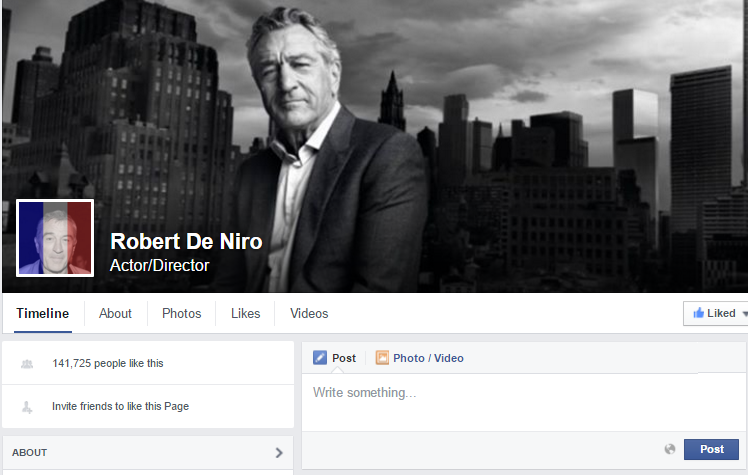Open the Photos tab
Image resolution: width=748 pixels, height=475 pixels.
(181, 313)
